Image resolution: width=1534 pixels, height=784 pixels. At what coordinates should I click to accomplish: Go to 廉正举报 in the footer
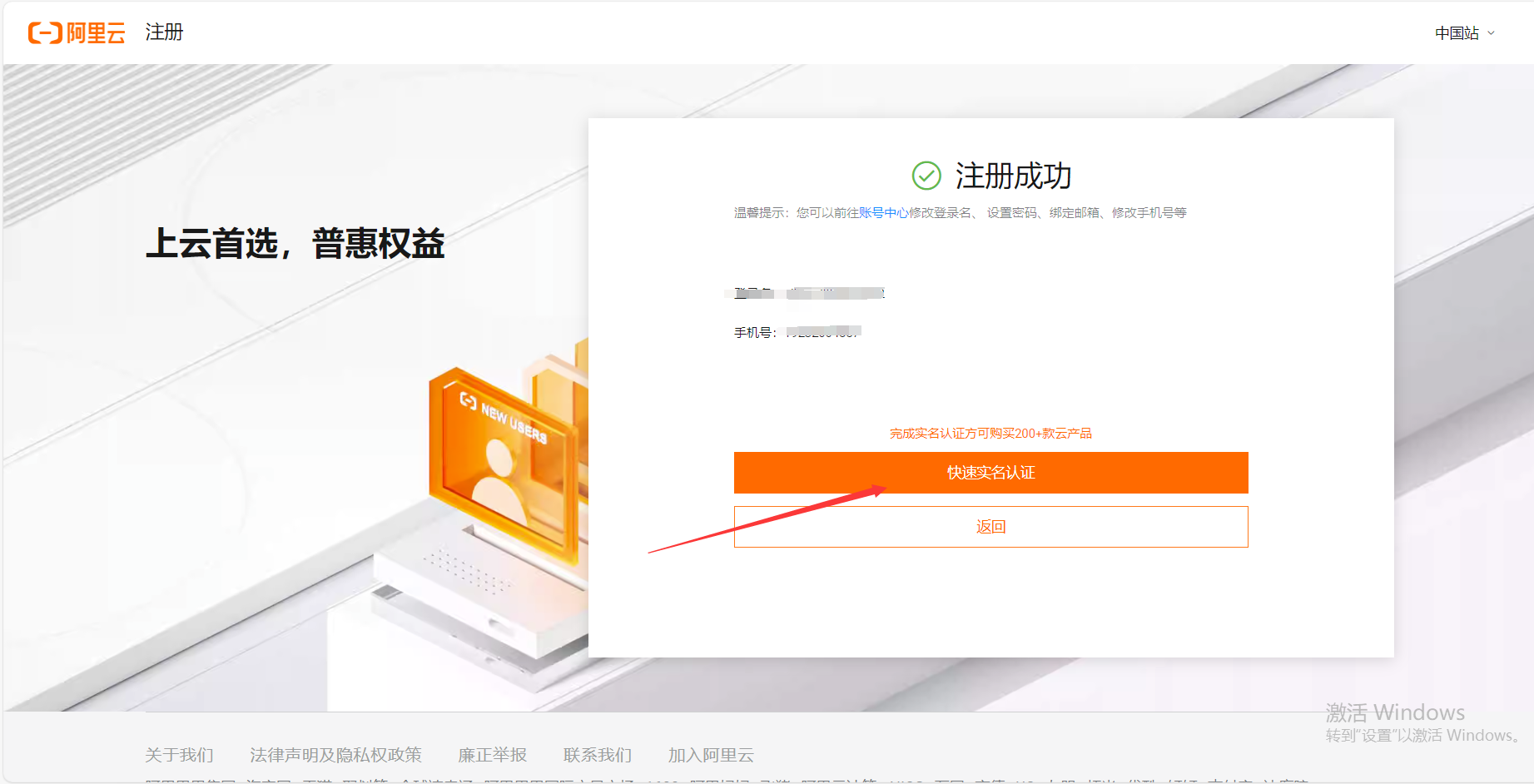[492, 755]
